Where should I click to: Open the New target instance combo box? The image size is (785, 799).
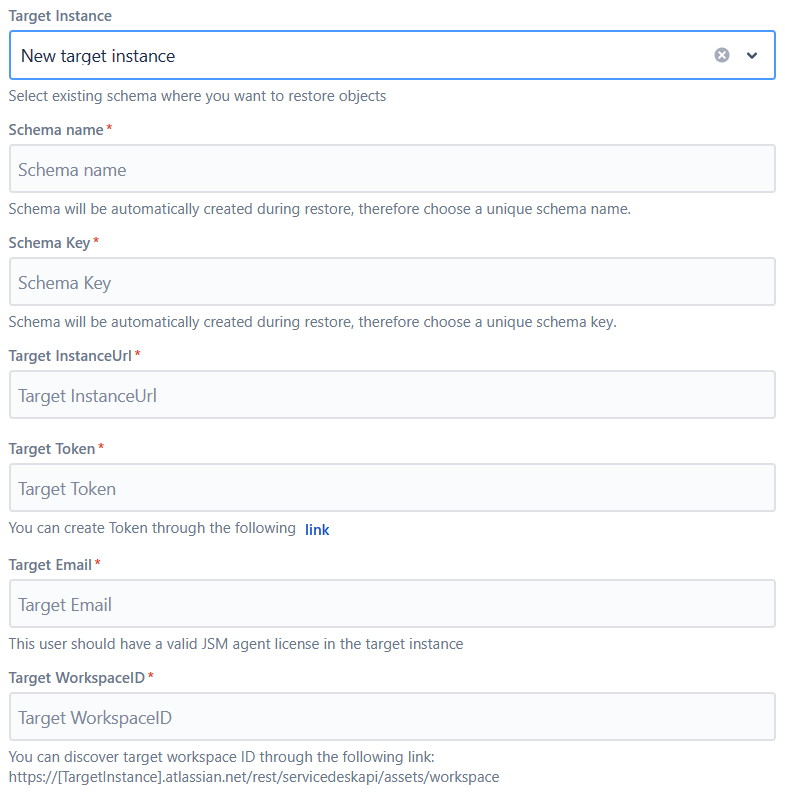392,55
